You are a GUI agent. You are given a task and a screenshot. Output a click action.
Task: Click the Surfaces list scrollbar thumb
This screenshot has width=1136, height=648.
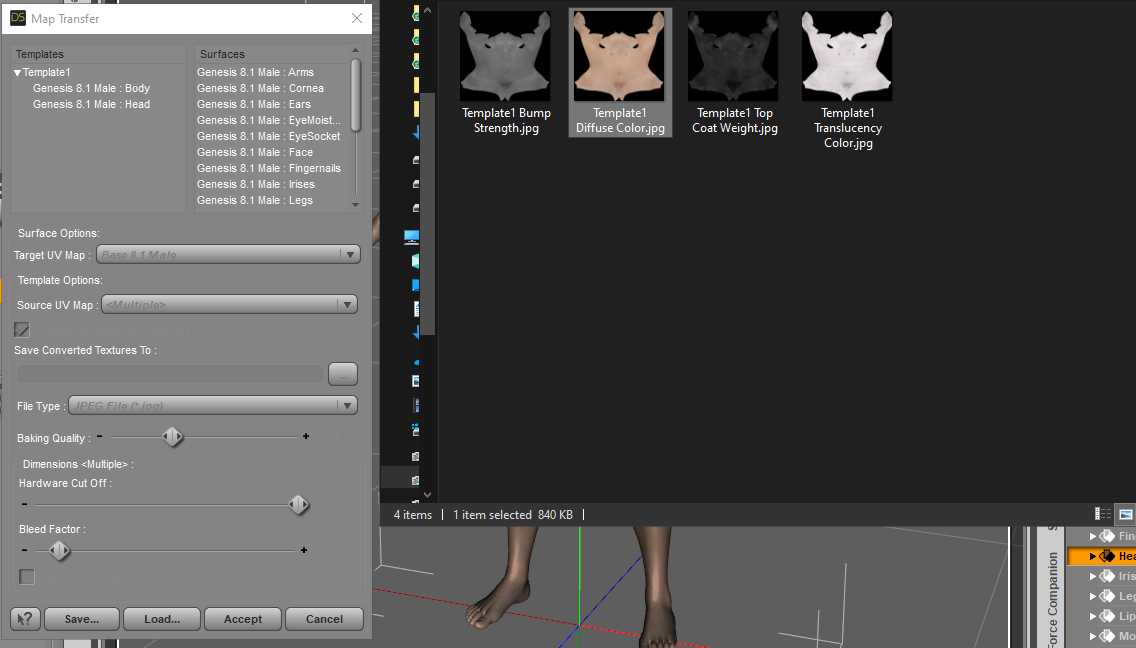[355, 94]
